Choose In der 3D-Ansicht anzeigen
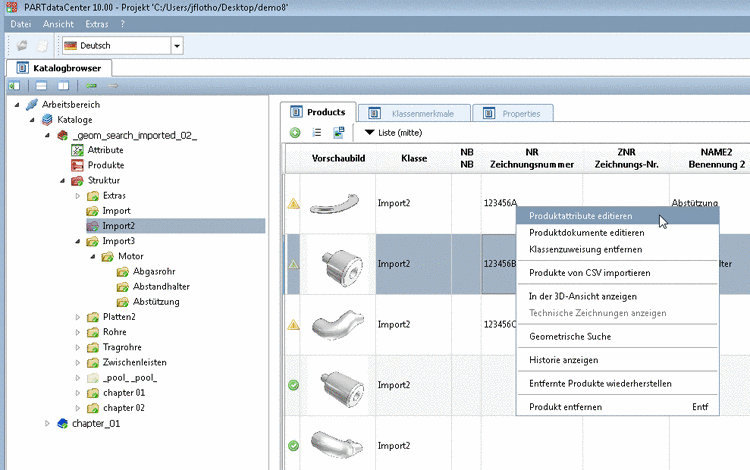 [618, 296]
